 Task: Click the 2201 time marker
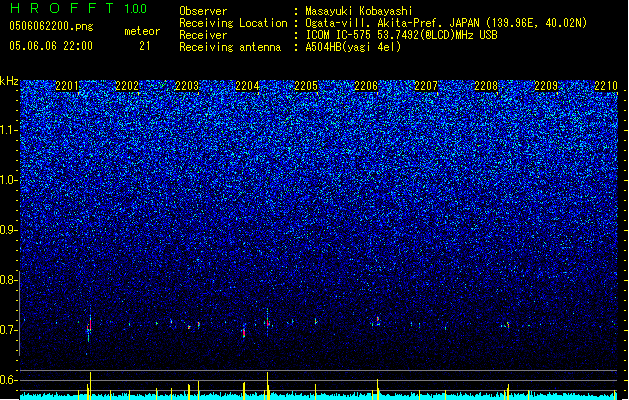coord(67,86)
